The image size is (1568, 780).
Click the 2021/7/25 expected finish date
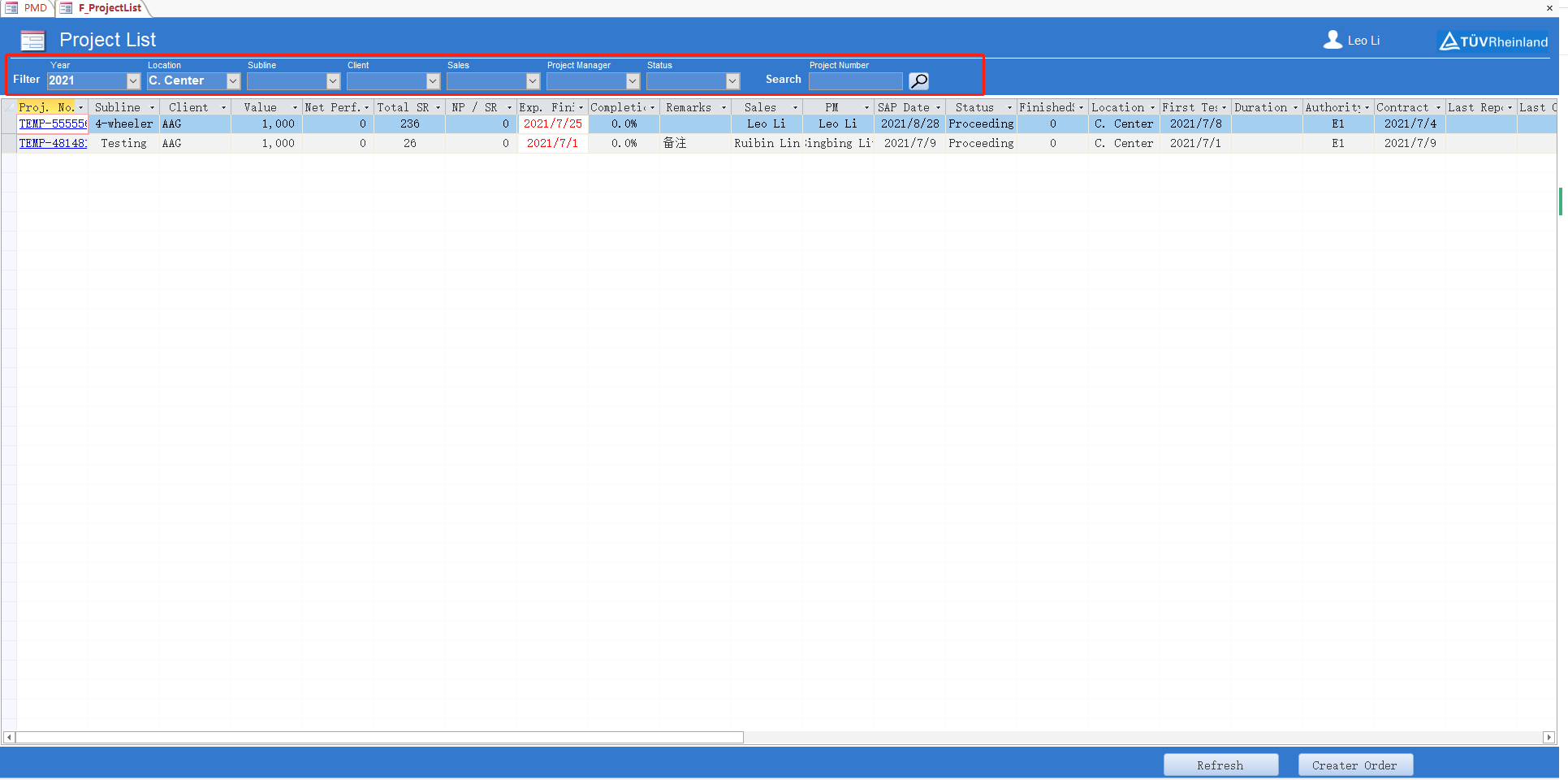point(552,123)
